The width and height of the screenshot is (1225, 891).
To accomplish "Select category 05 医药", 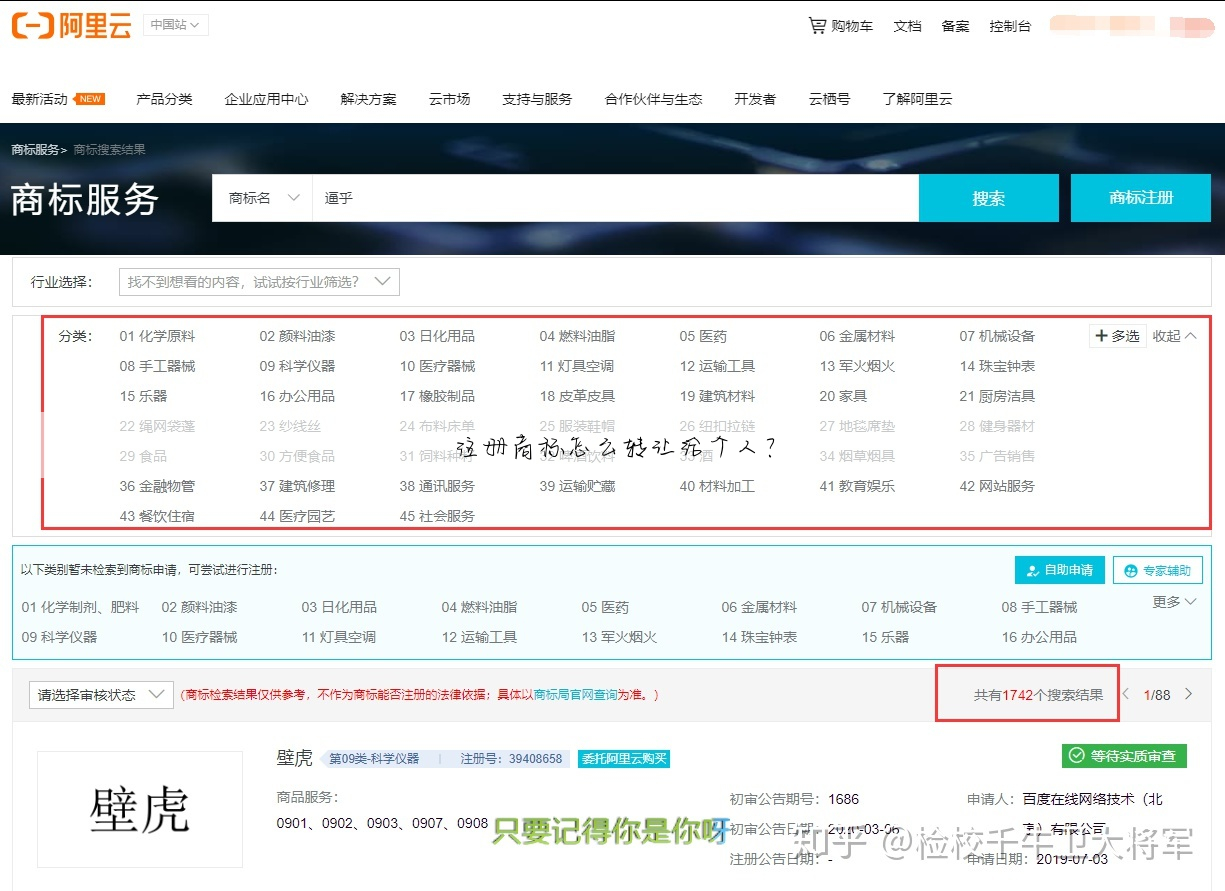I will pos(703,336).
